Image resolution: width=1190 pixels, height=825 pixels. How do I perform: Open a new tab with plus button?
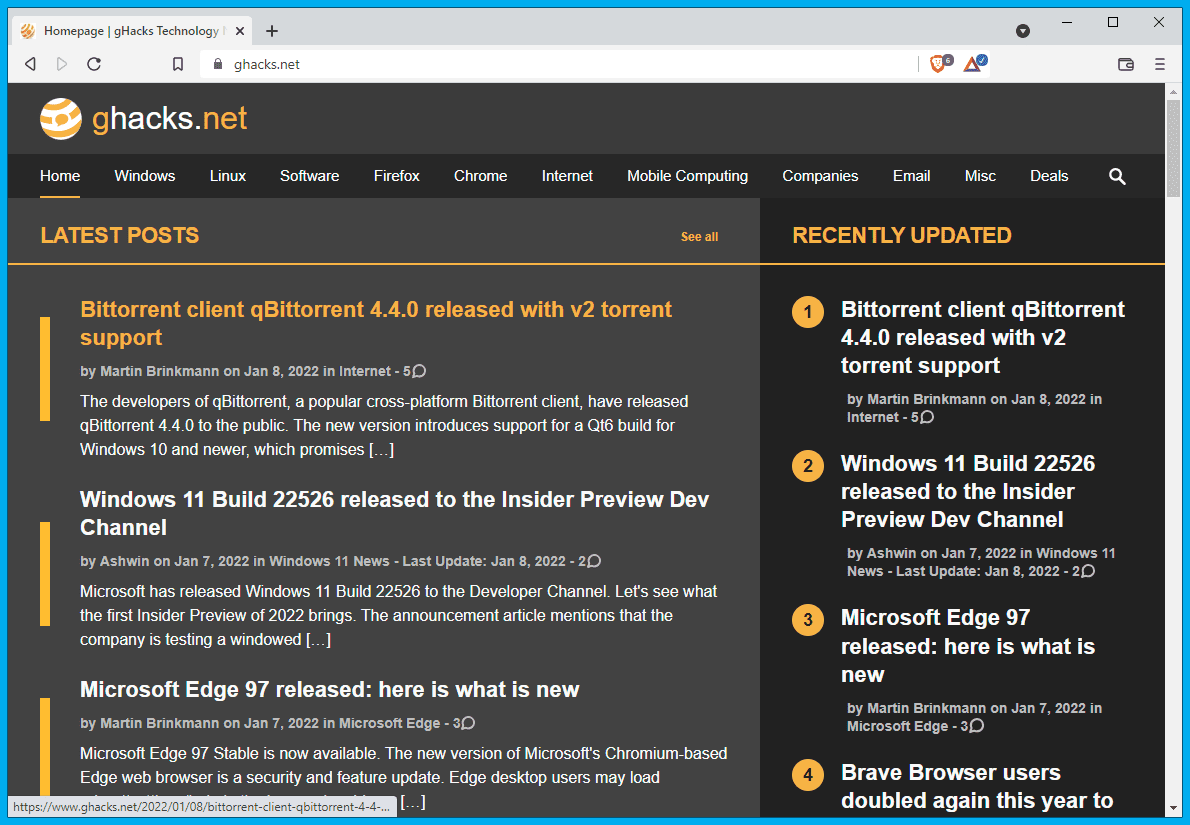(272, 31)
